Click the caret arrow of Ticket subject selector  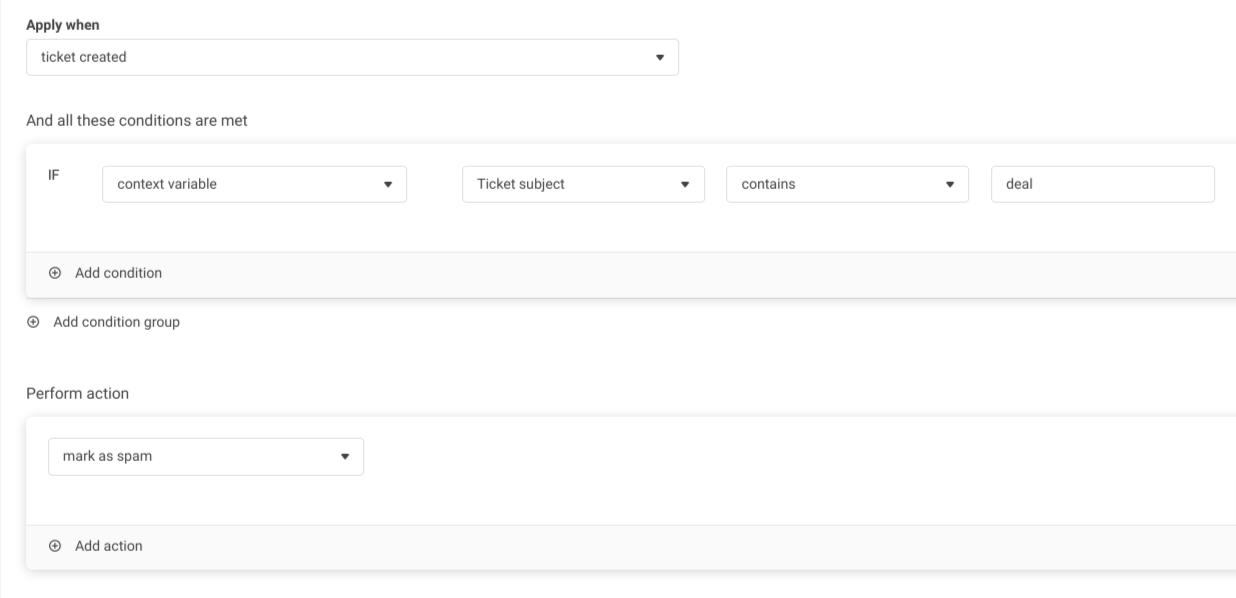tap(685, 185)
